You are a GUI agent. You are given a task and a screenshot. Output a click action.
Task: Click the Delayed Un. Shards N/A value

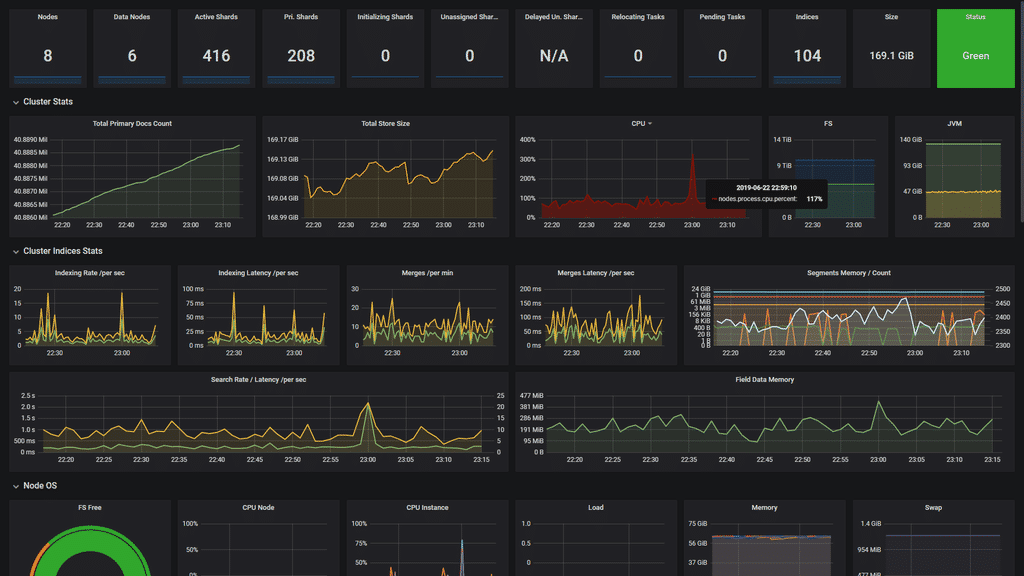point(554,56)
